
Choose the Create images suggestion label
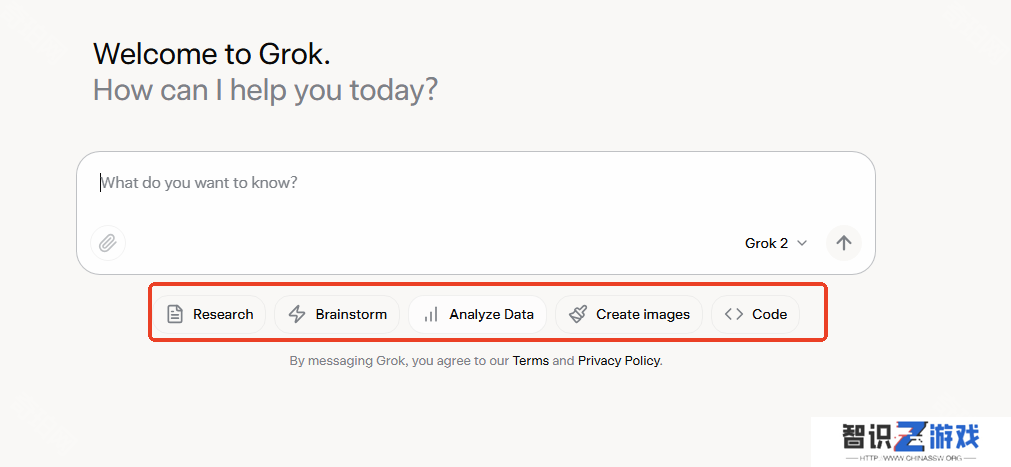click(643, 315)
